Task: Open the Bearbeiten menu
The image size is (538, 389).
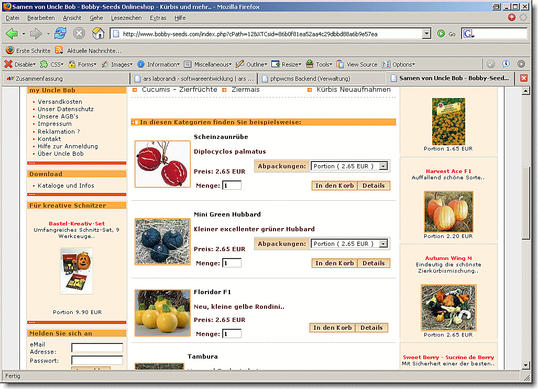Action: click(41, 18)
